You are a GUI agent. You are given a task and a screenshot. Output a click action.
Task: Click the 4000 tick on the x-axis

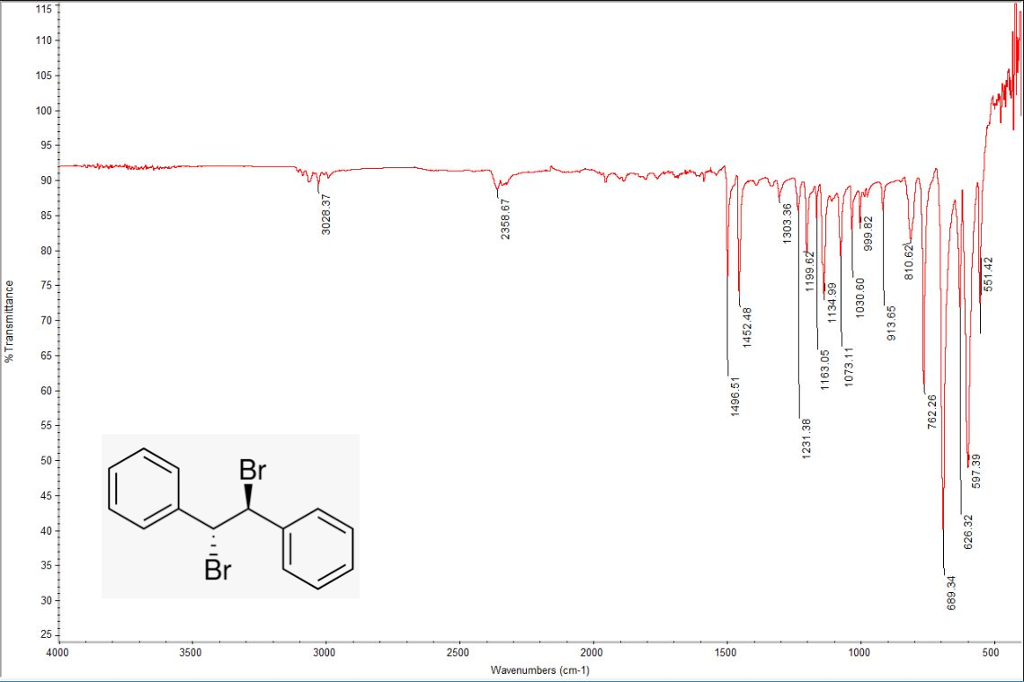[57, 650]
